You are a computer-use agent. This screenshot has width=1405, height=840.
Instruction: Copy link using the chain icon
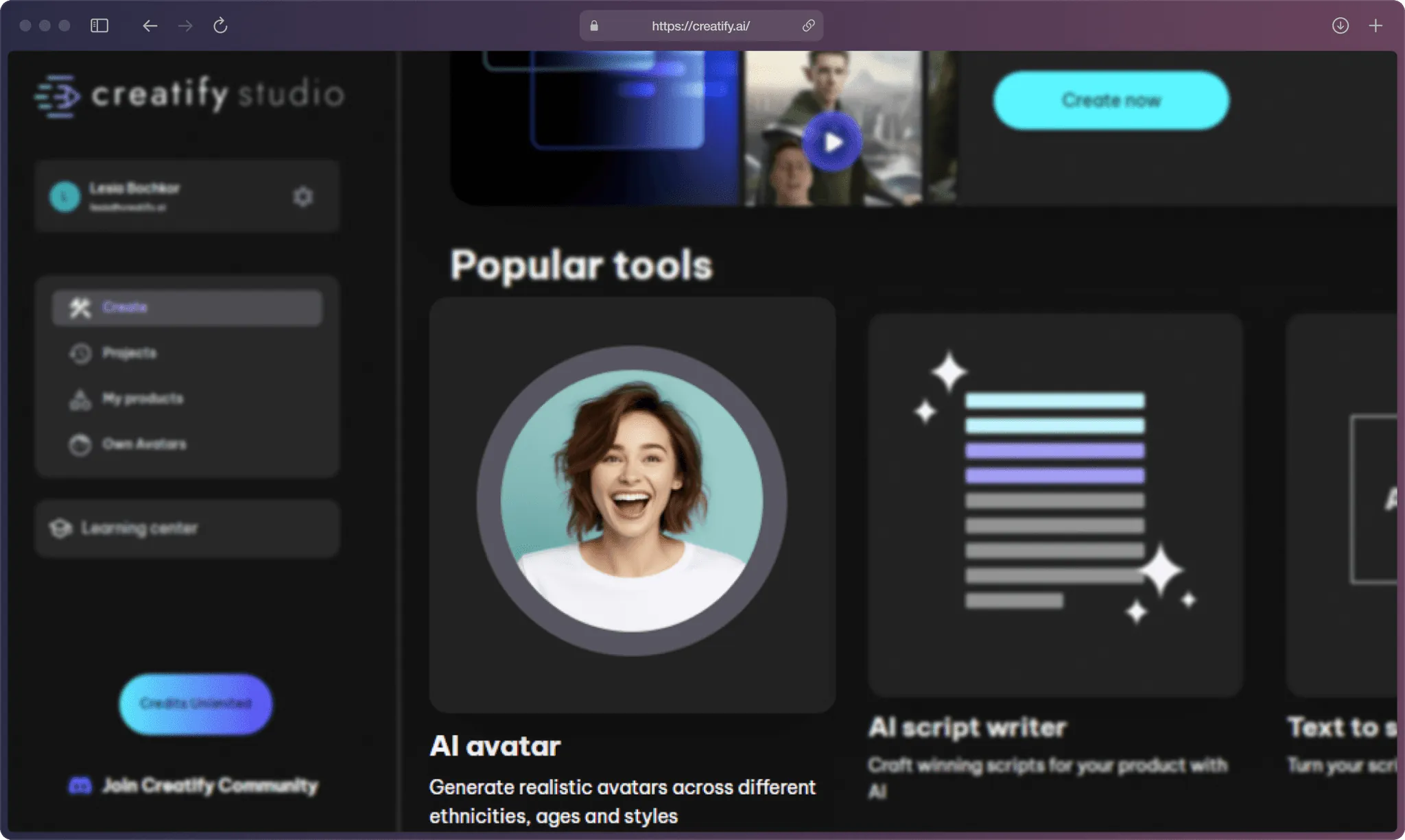tap(808, 26)
